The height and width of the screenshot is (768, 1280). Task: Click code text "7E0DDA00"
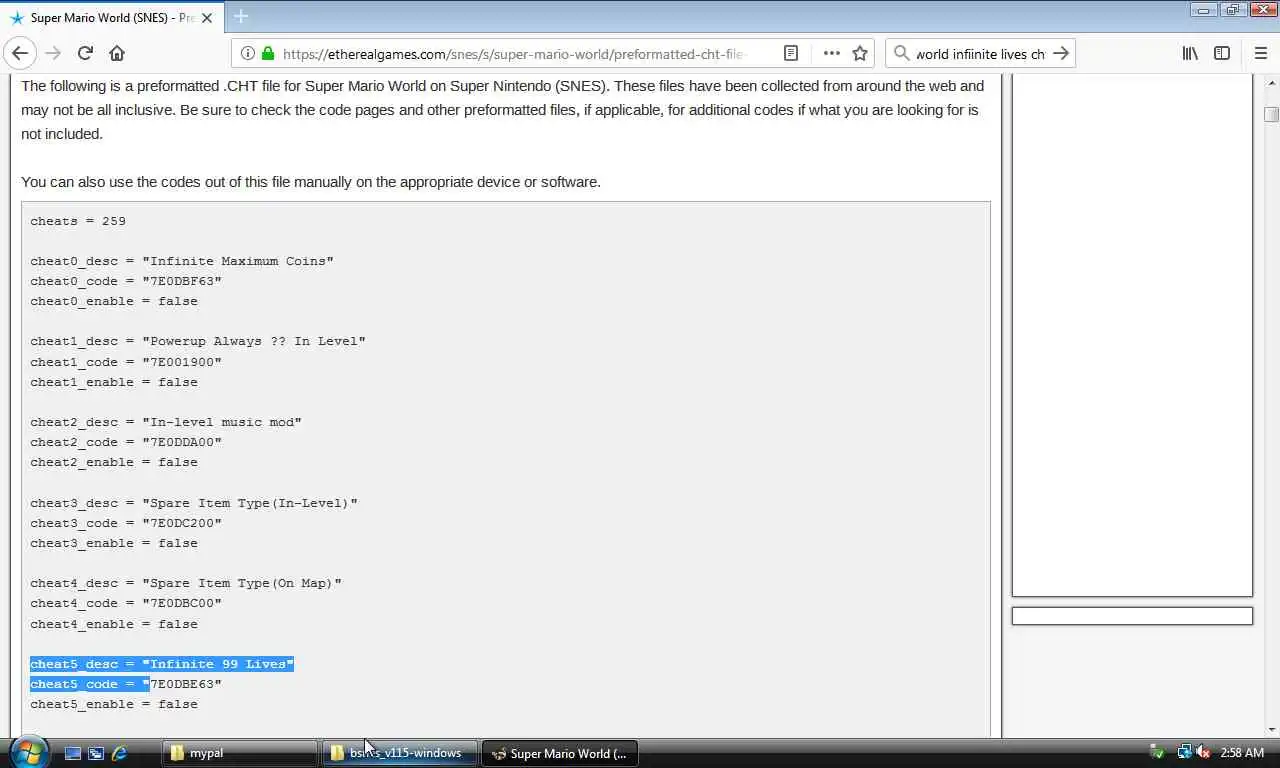182,442
